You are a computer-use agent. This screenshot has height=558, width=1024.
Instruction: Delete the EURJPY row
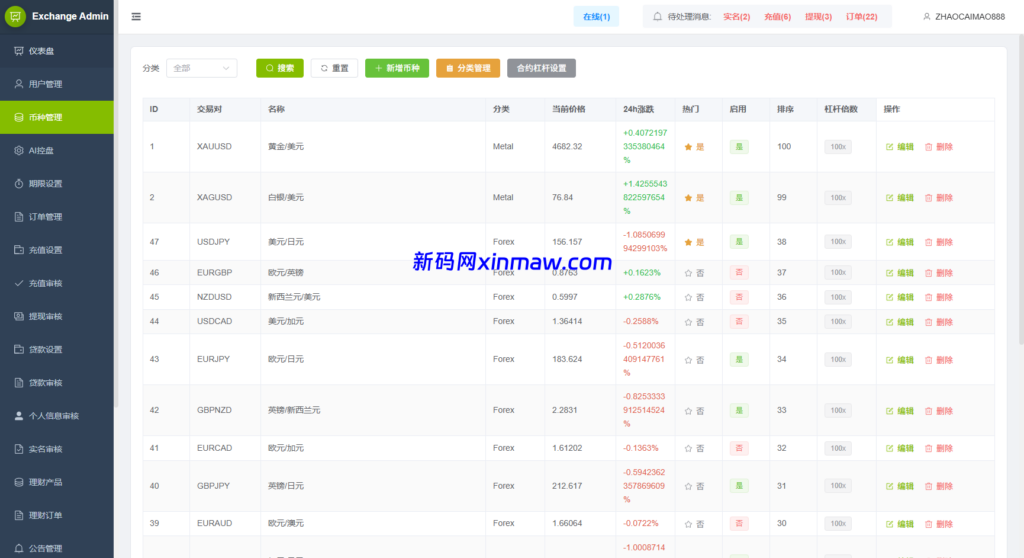point(938,360)
